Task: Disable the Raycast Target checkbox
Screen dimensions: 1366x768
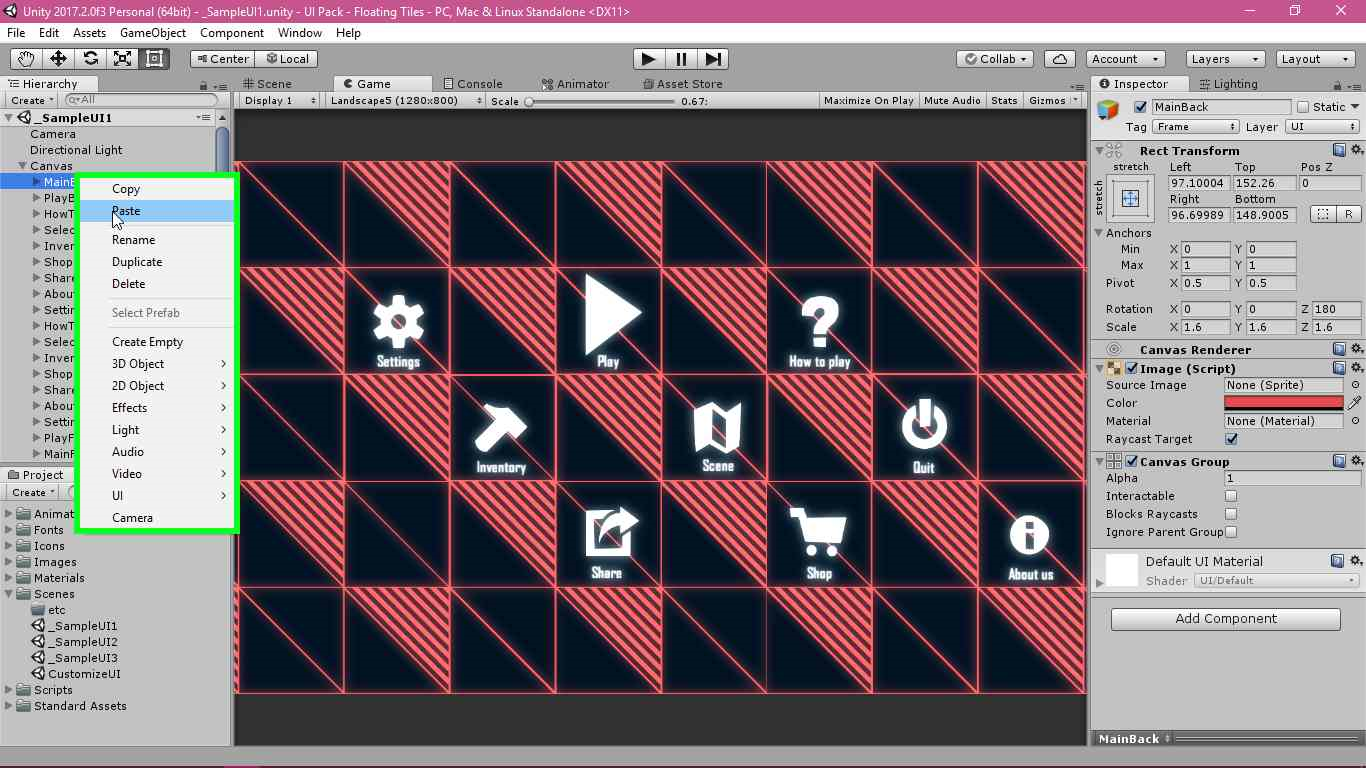Action: pyautogui.click(x=1231, y=439)
